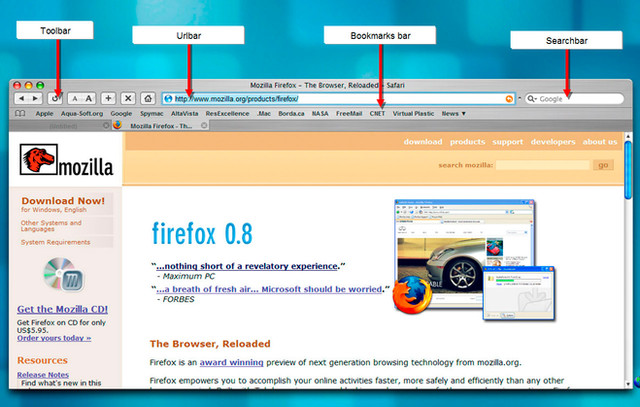Switch to the untitled tab
The image size is (640, 407).
[61, 126]
